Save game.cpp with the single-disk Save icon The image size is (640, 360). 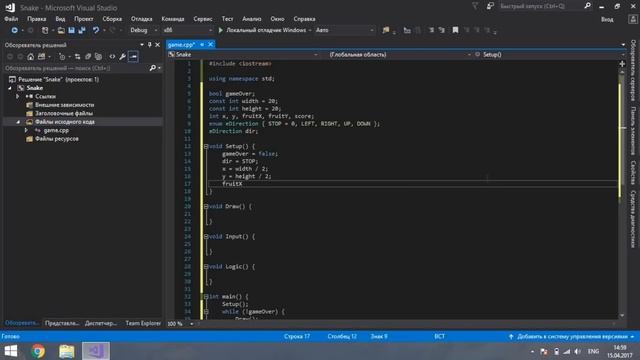[71, 30]
